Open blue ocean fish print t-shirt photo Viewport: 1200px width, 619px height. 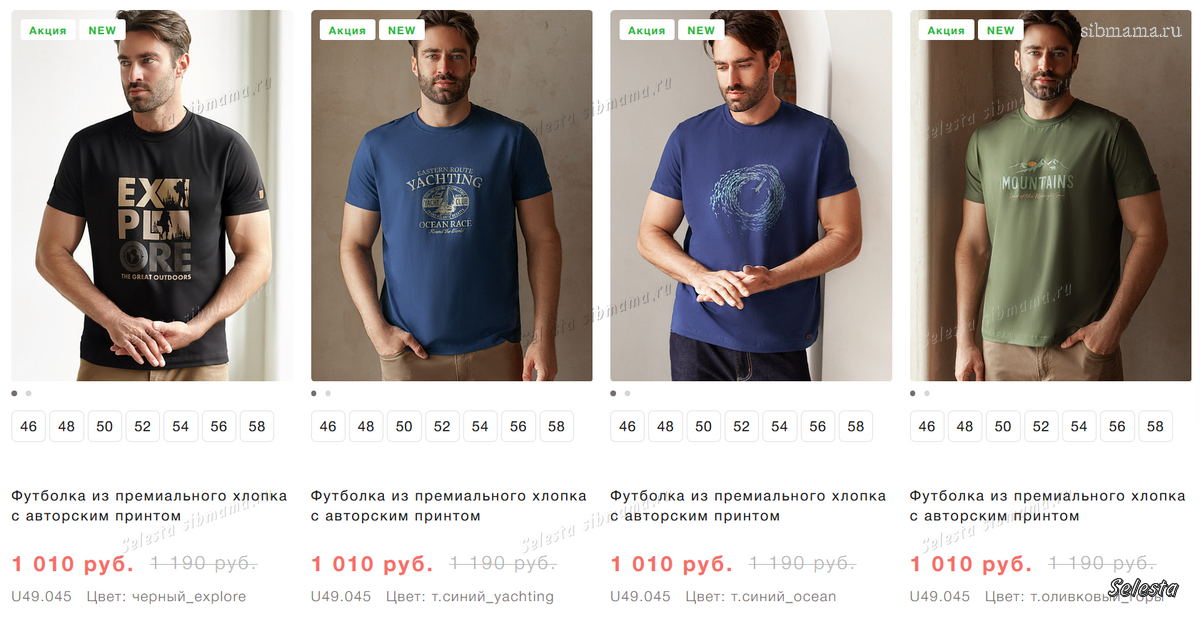[x=751, y=195]
